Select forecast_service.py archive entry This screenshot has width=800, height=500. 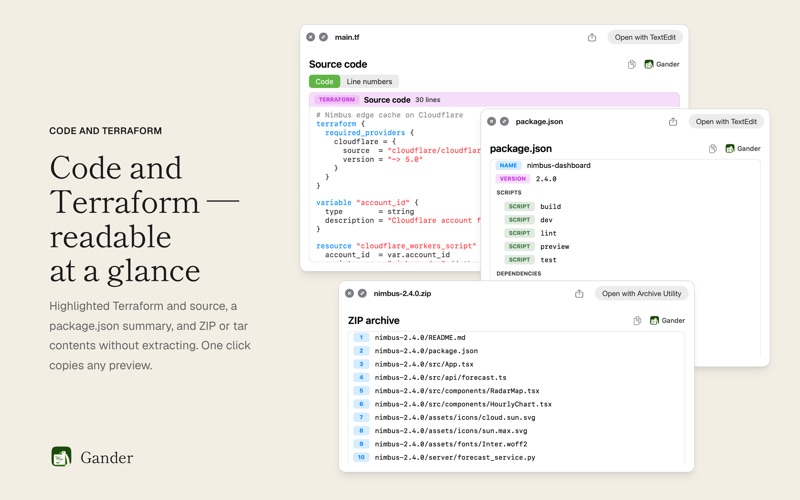(x=517, y=457)
